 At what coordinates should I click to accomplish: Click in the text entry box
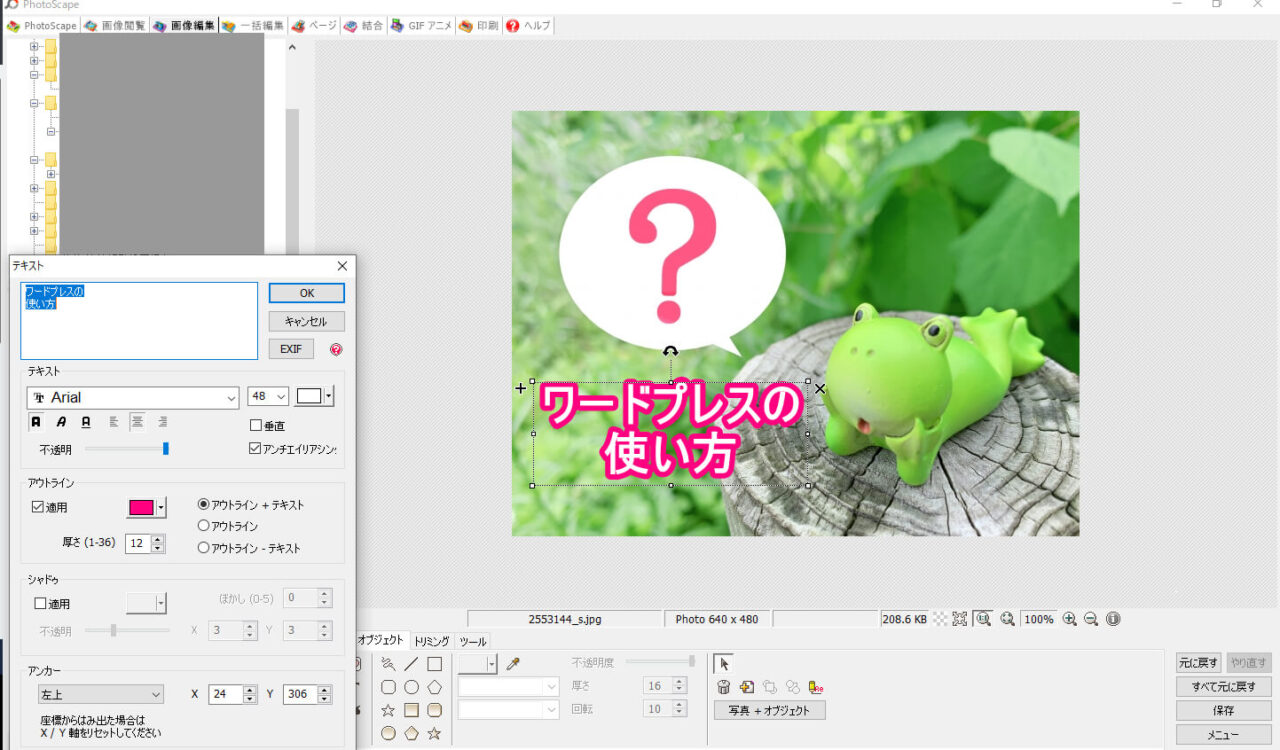(x=139, y=321)
